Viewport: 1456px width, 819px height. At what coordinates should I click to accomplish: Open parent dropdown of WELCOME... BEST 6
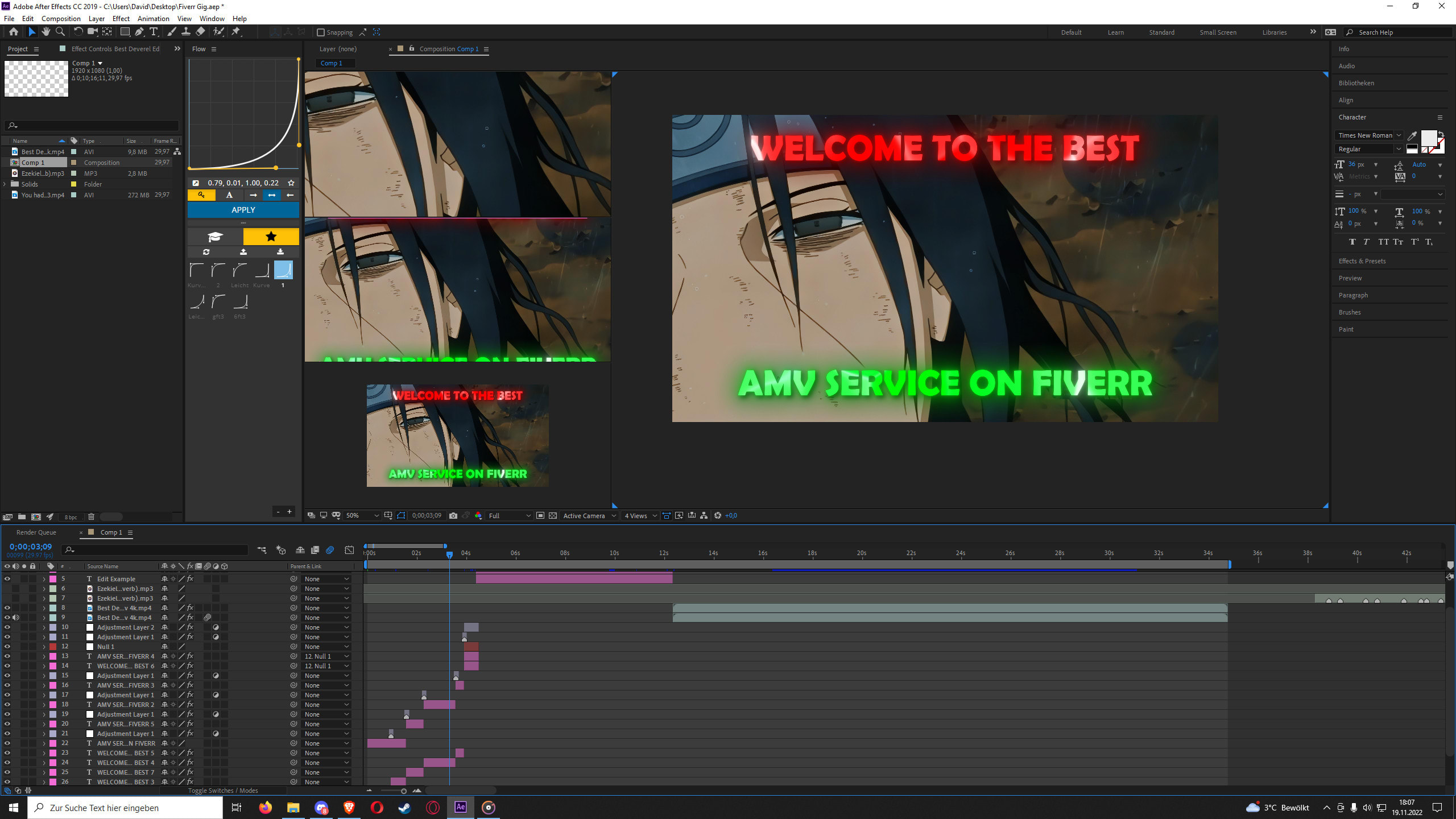326,666
